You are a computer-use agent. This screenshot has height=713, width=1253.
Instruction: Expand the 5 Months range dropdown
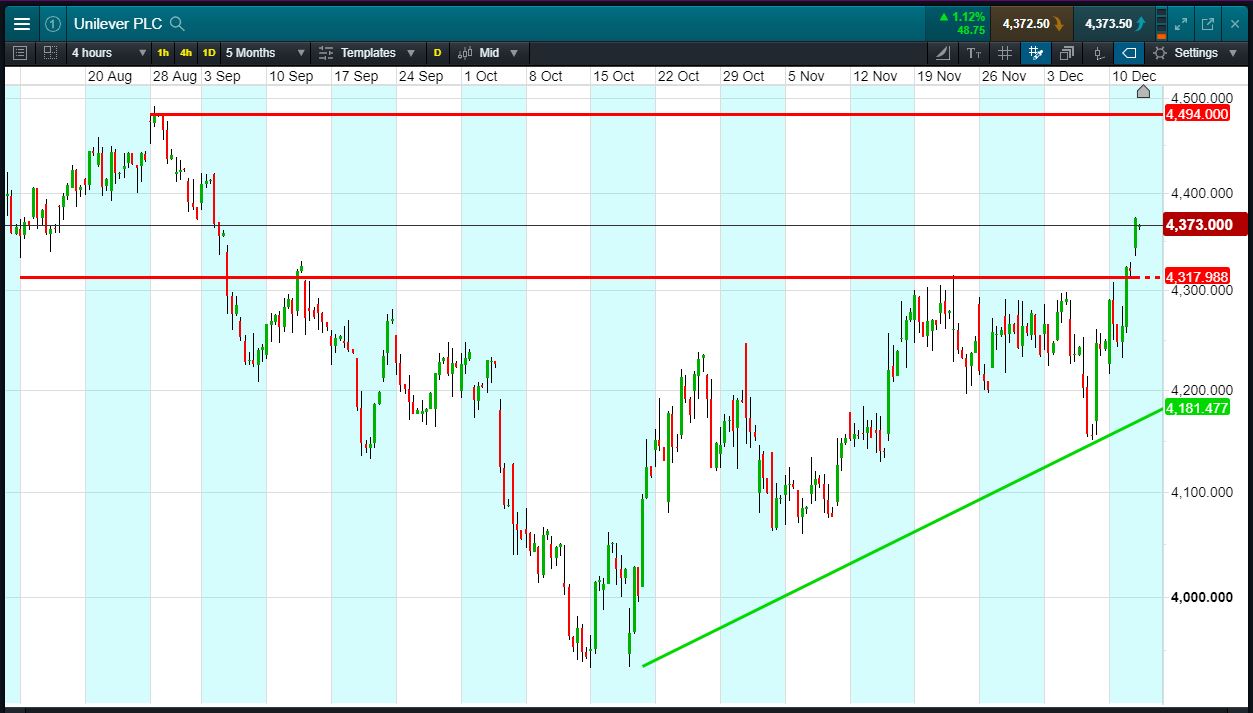tap(265, 53)
